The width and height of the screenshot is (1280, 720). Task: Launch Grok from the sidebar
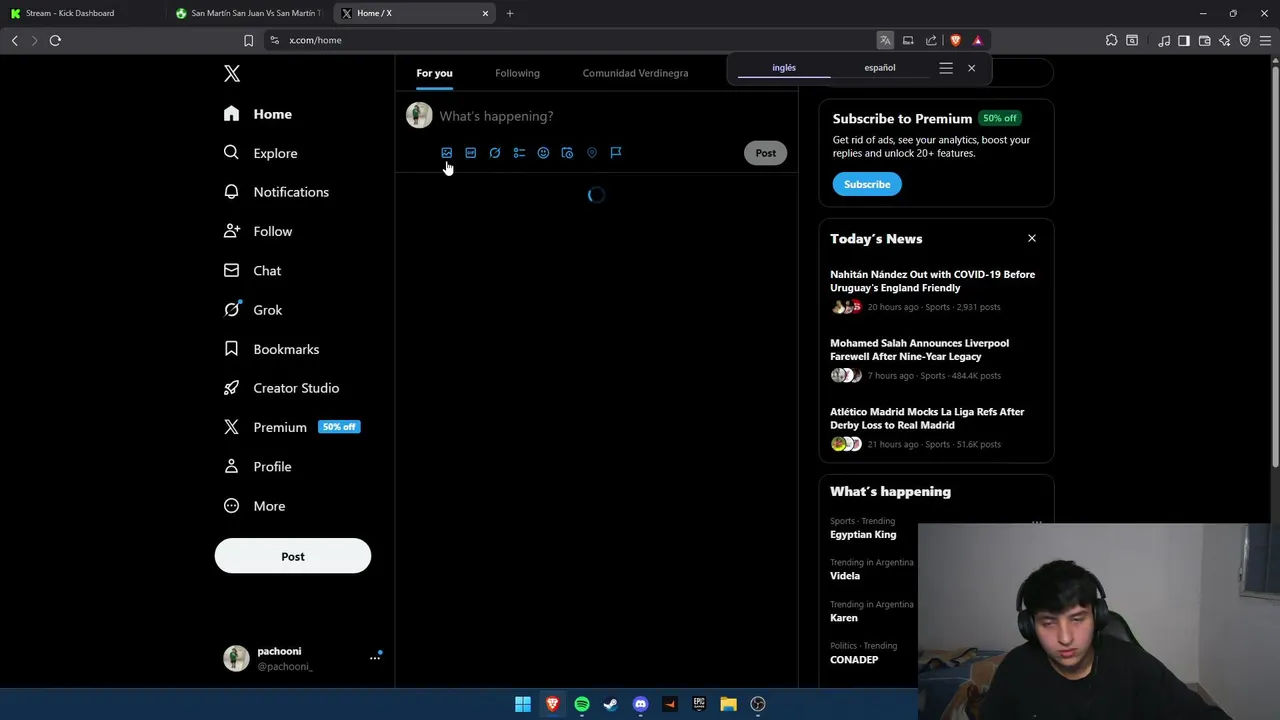click(x=254, y=310)
